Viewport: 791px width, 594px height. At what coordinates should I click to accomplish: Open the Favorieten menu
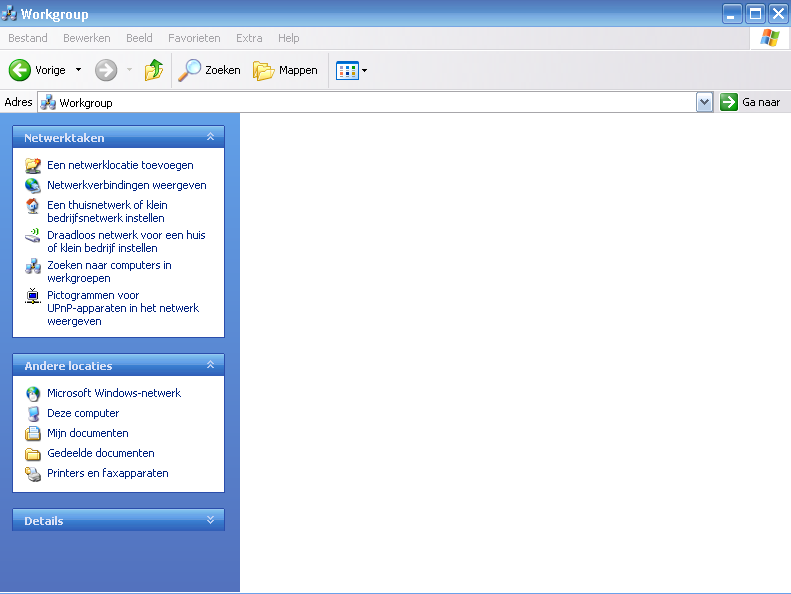194,38
